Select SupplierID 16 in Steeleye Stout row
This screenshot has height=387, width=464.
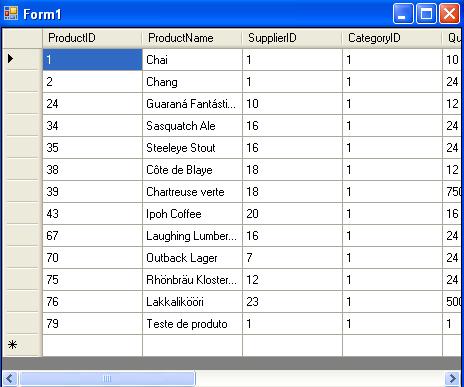pos(292,147)
